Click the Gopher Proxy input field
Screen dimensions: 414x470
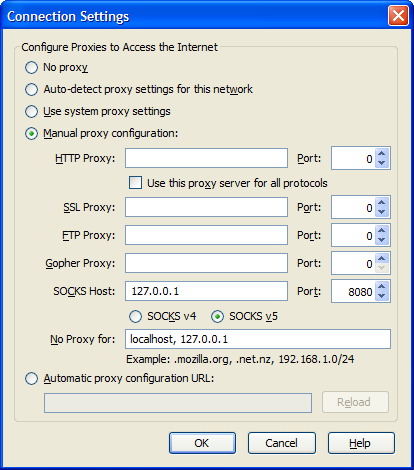tap(206, 263)
